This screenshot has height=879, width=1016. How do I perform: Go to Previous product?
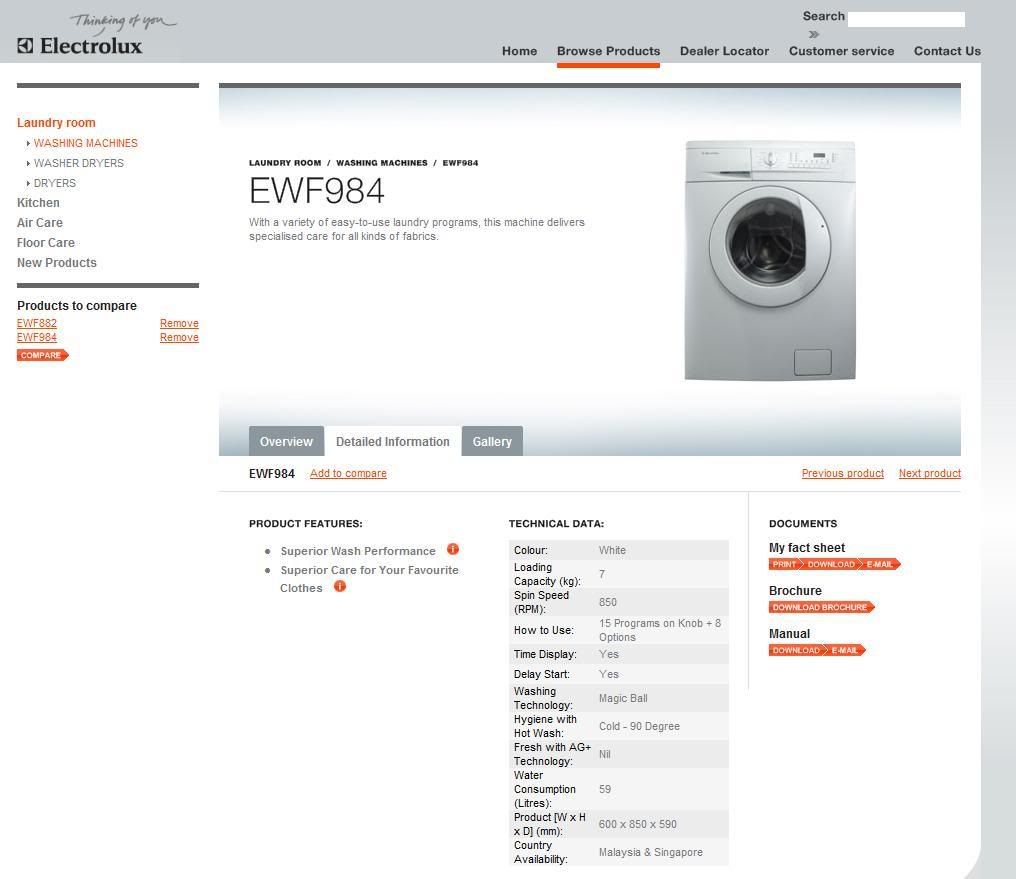(x=842, y=474)
